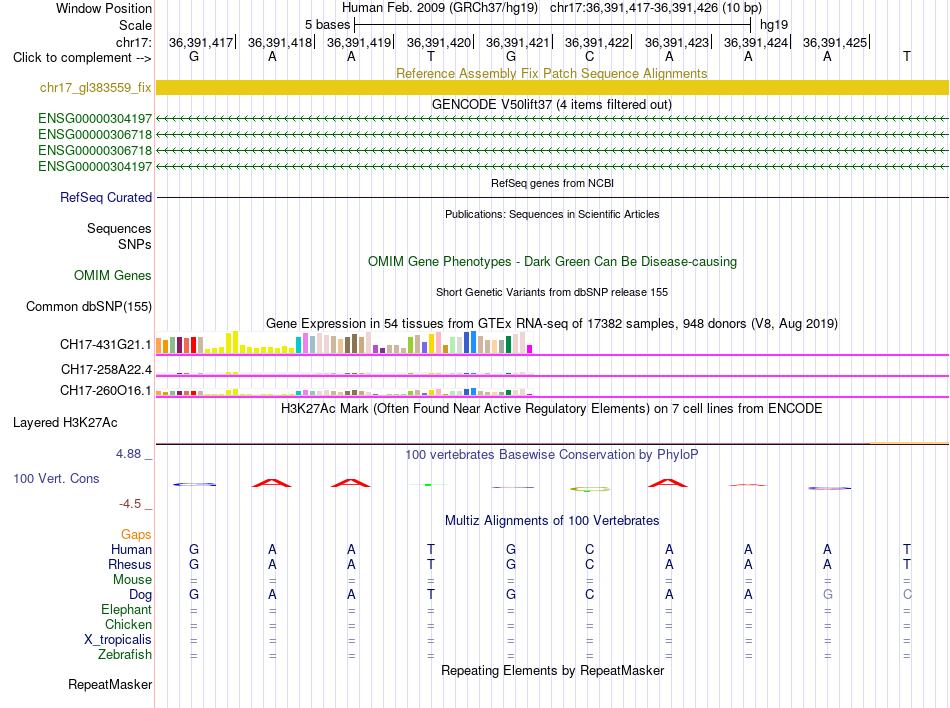950x708 pixels.
Task: Select the yellow chr17_gl383559_fix alignment bar
Action: 552,87
